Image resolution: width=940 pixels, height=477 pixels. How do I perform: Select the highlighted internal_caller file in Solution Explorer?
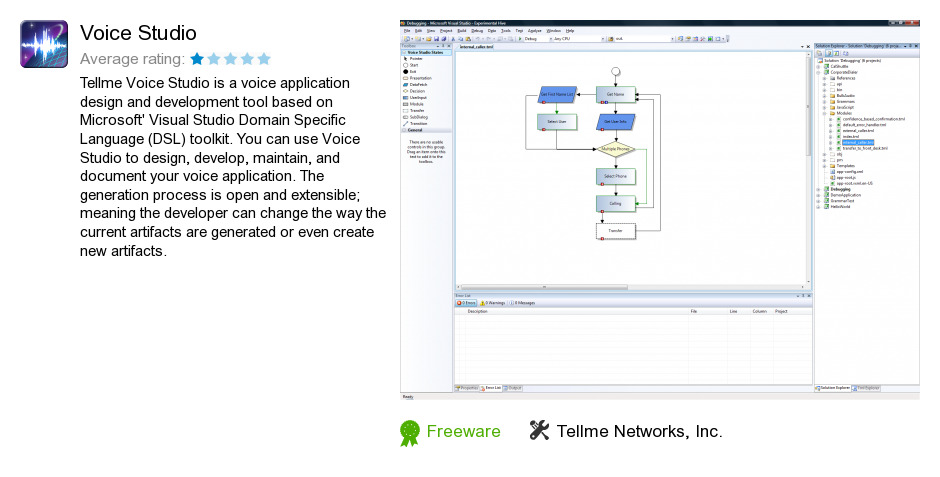coord(858,143)
